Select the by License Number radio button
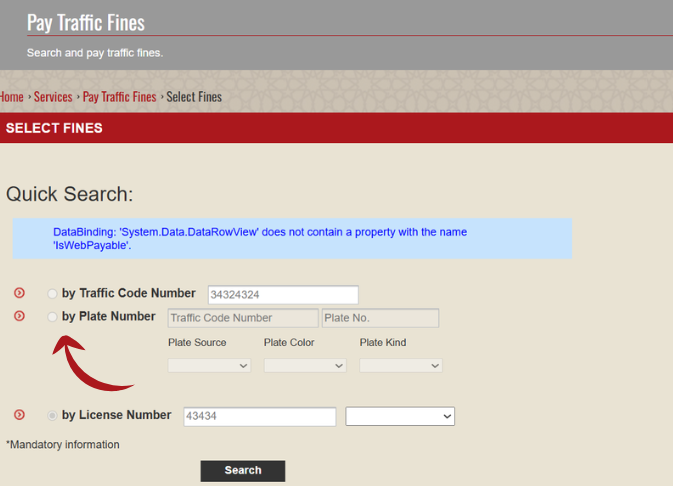This screenshot has width=673, height=486. [x=52, y=415]
